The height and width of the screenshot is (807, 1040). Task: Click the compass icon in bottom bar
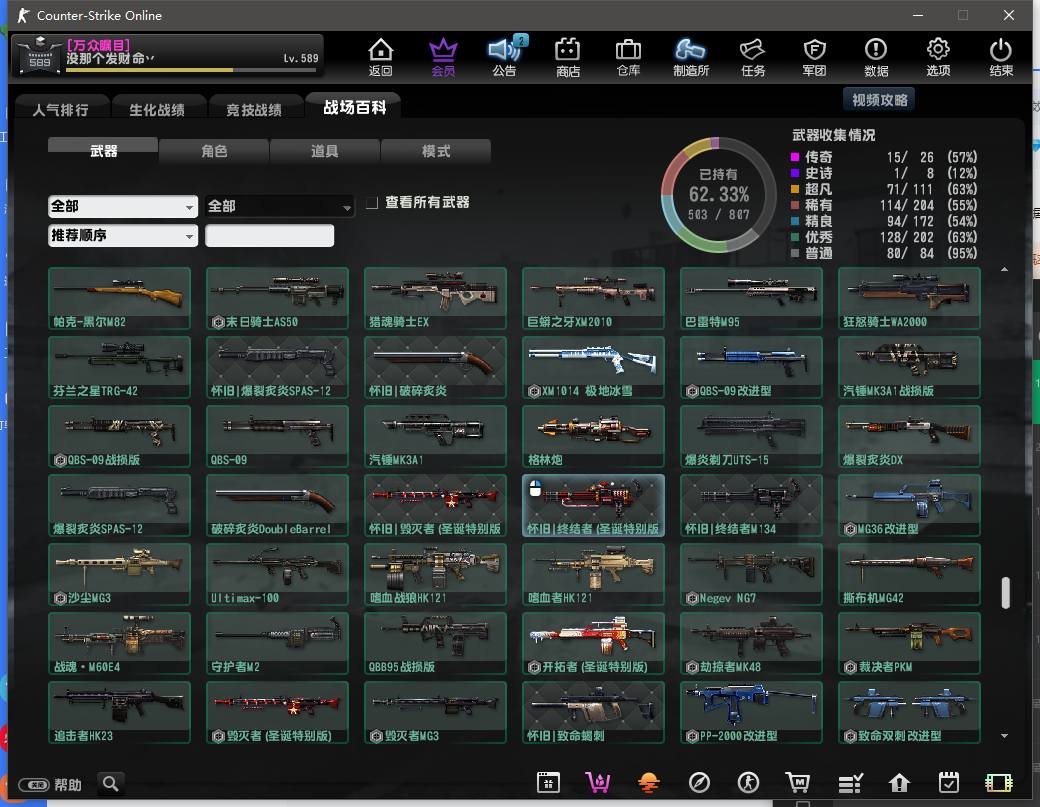click(x=699, y=782)
